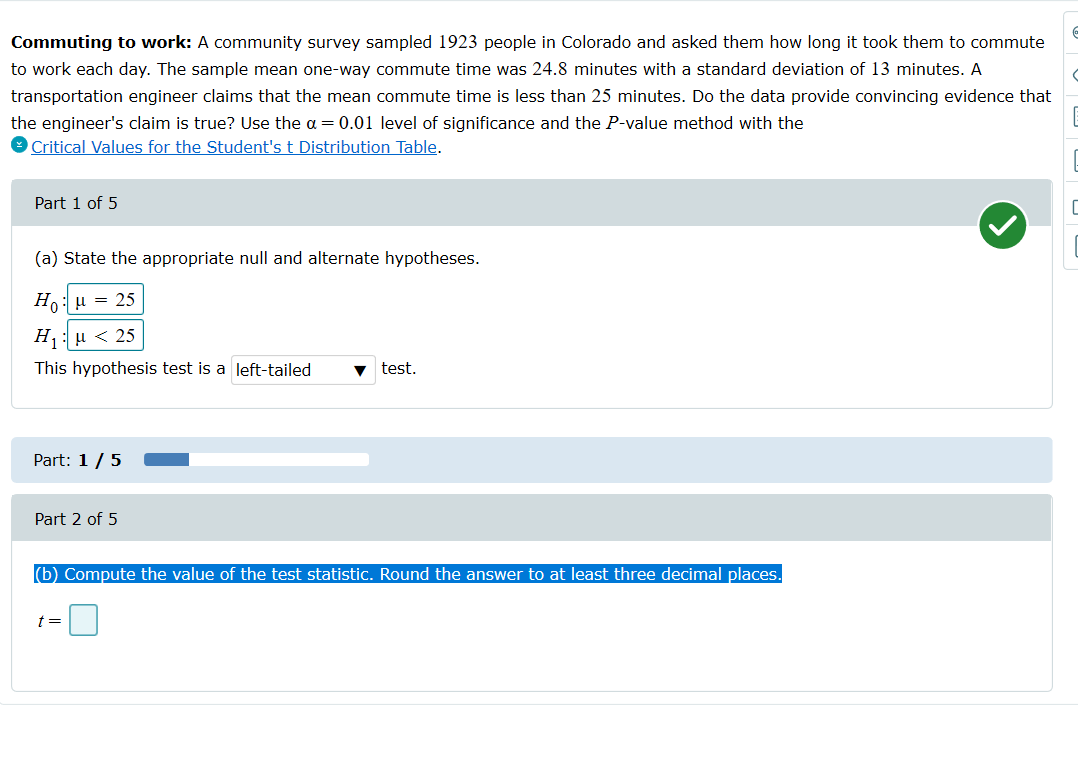The image size is (1078, 763).
Task: Select the H0 answer box showing μ = 25
Action: (x=104, y=299)
